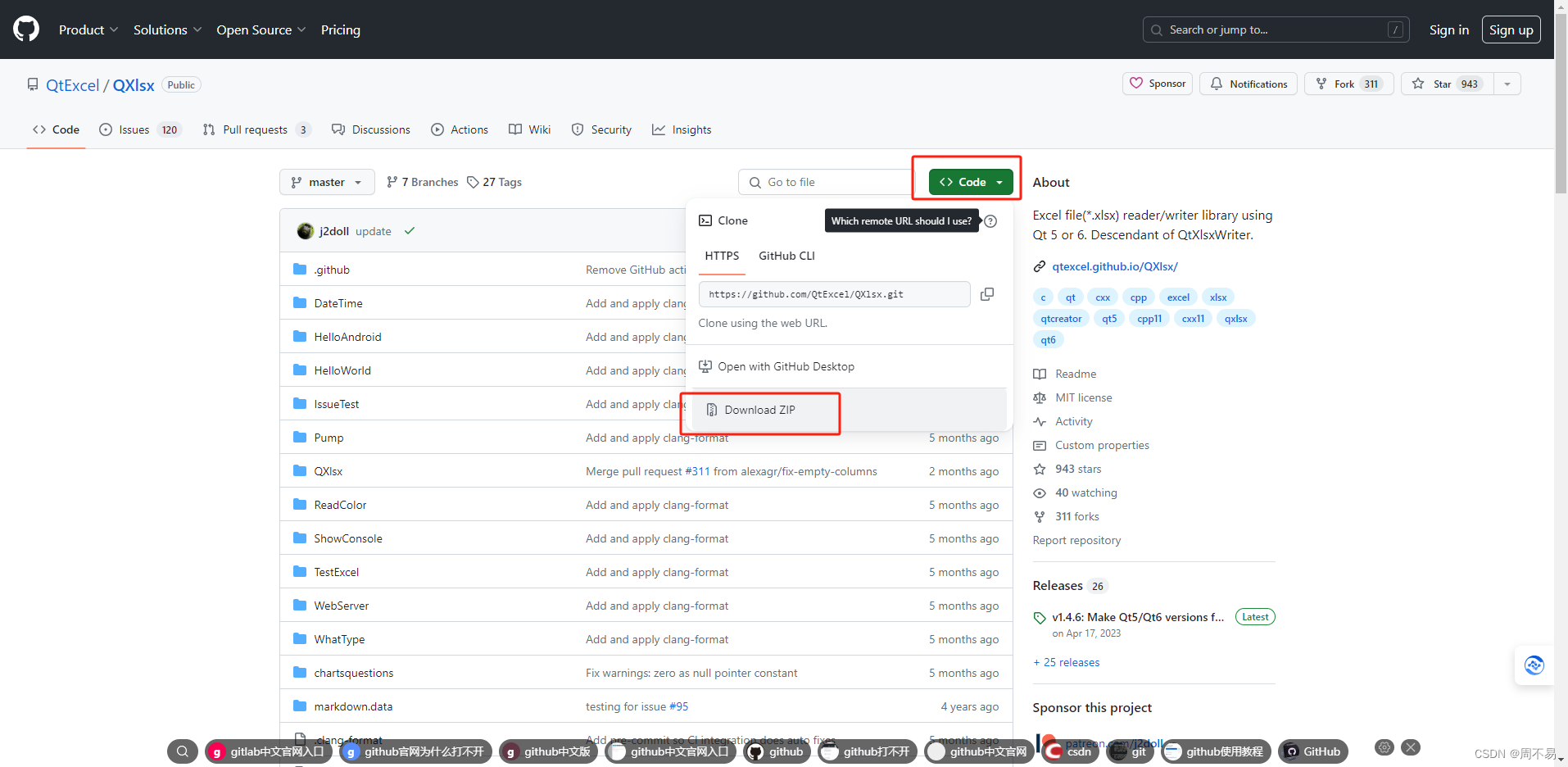Click the clone URL text field

click(834, 294)
